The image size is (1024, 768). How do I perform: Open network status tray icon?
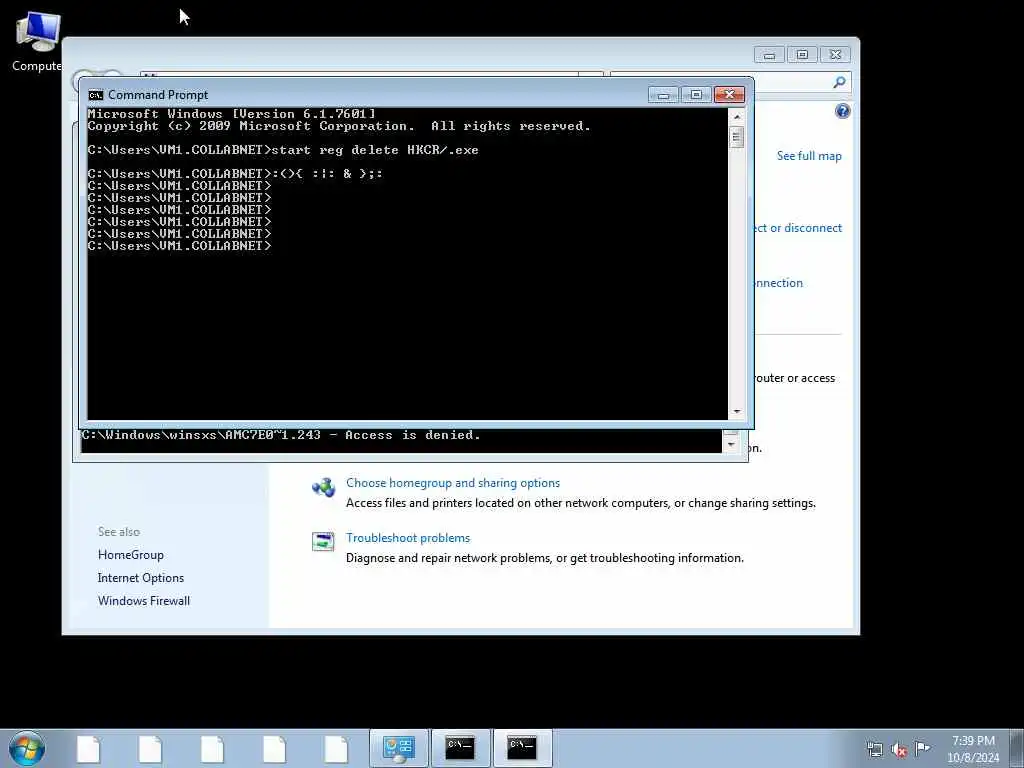click(874, 749)
